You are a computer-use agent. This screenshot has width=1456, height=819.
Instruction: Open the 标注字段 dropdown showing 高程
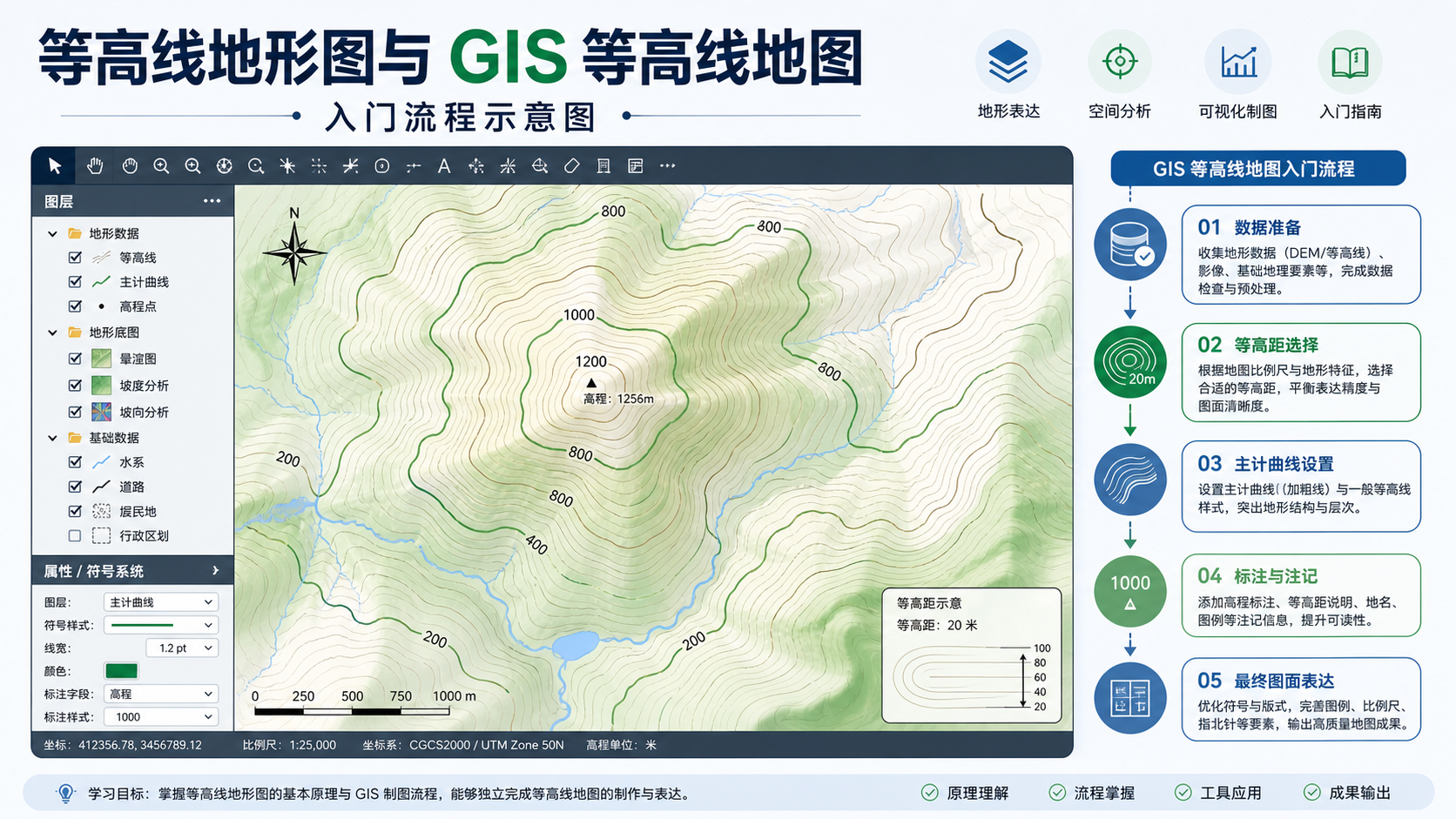click(161, 694)
